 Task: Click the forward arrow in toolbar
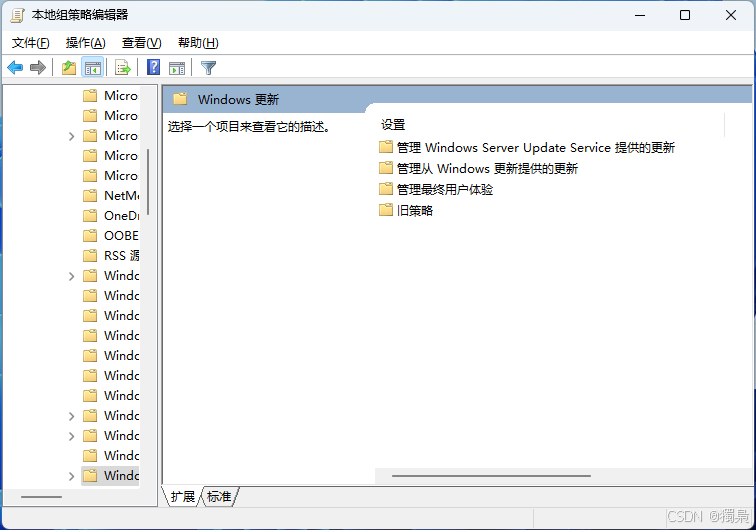click(x=38, y=68)
